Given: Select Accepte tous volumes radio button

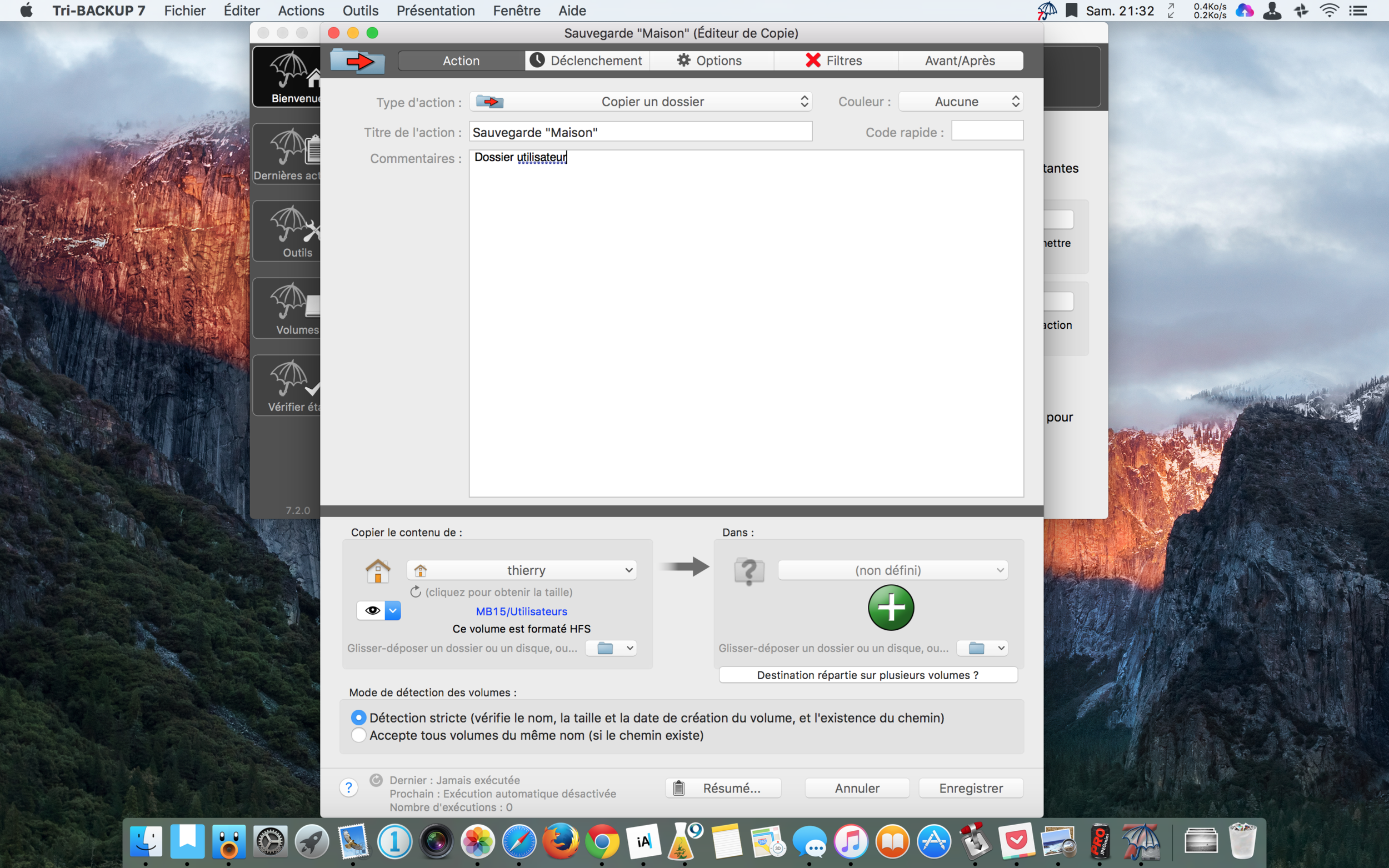Looking at the screenshot, I should 358,735.
